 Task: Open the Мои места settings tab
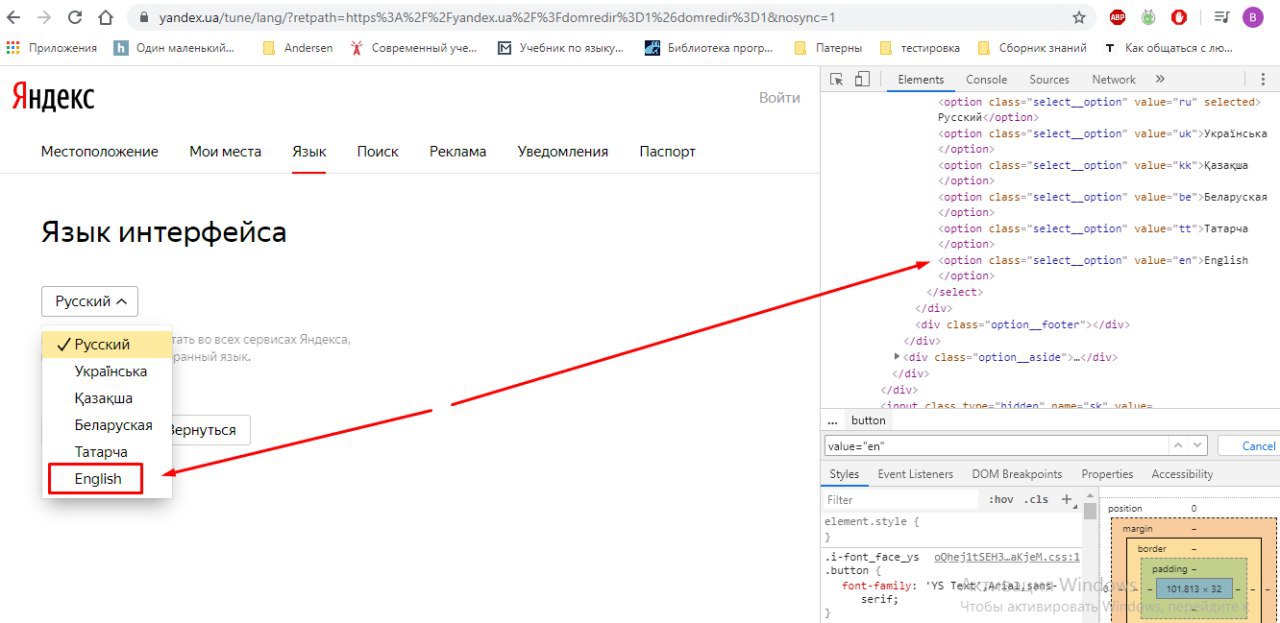pos(225,151)
